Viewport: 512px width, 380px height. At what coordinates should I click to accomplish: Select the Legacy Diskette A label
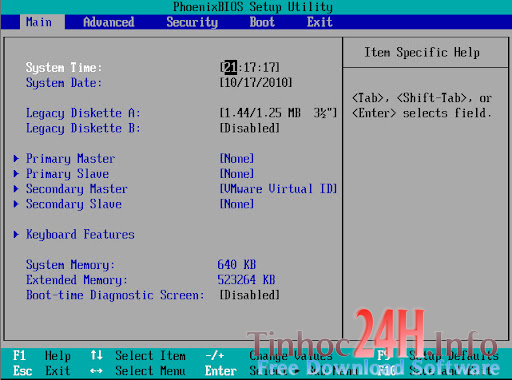pyautogui.click(x=83, y=113)
